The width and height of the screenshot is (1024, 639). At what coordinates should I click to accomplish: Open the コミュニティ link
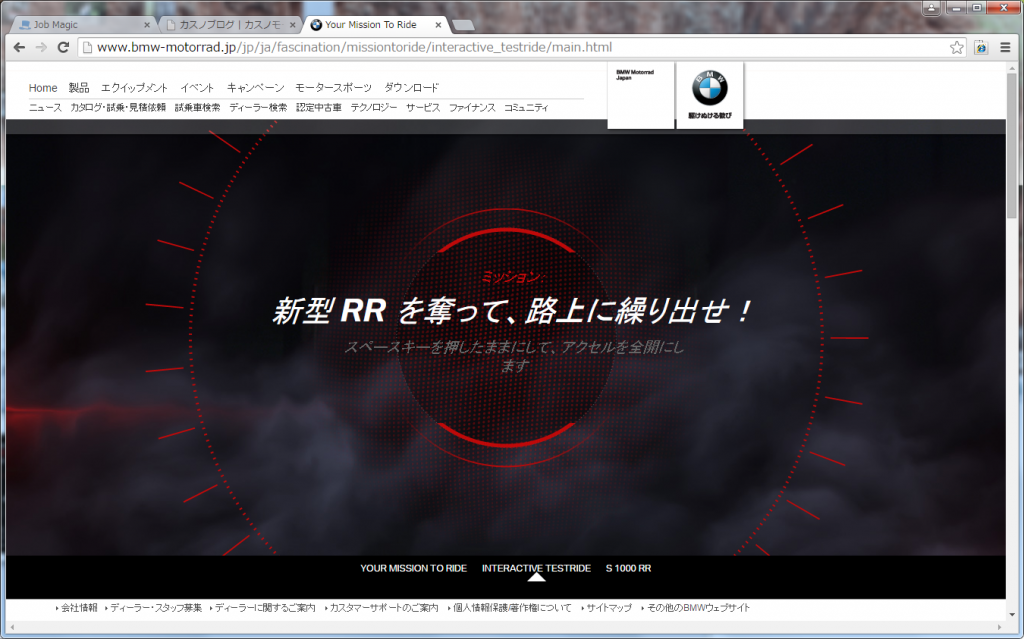point(526,108)
